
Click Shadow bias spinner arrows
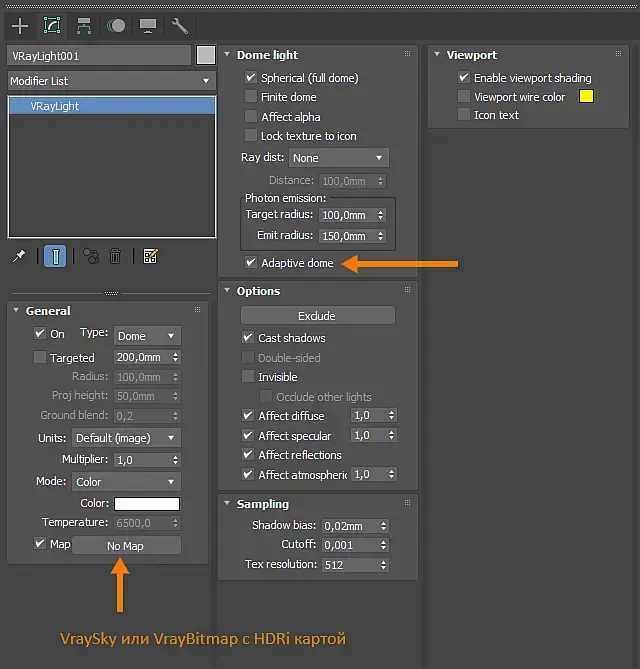(384, 526)
